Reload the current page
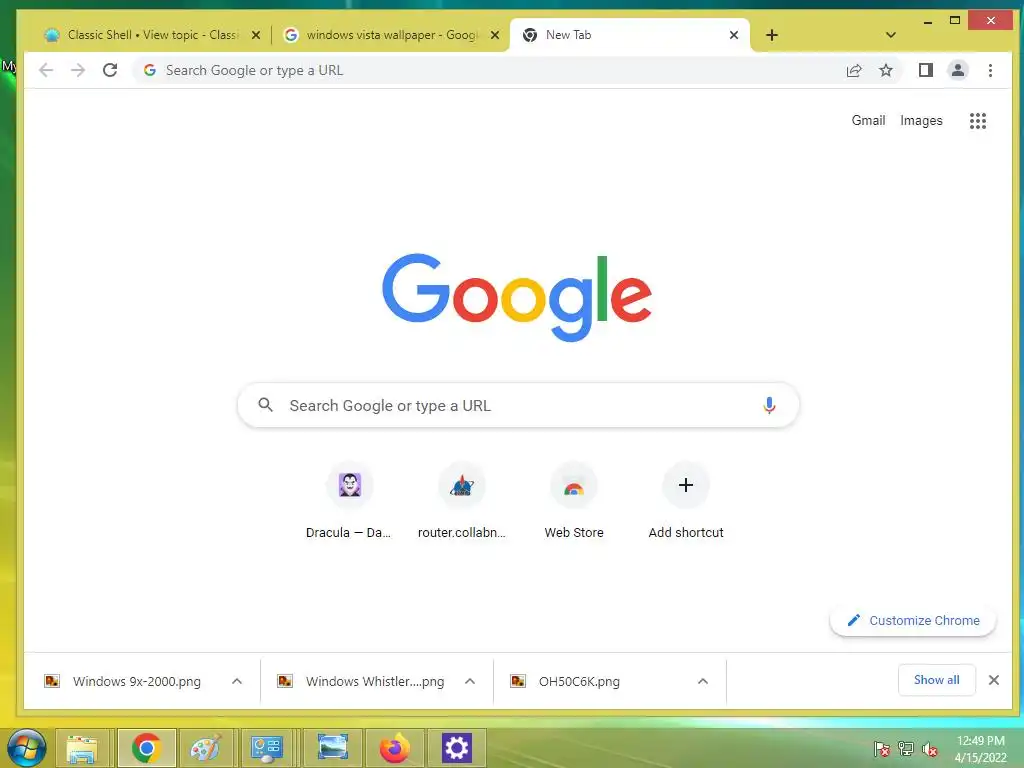The height and width of the screenshot is (768, 1024). 110,70
